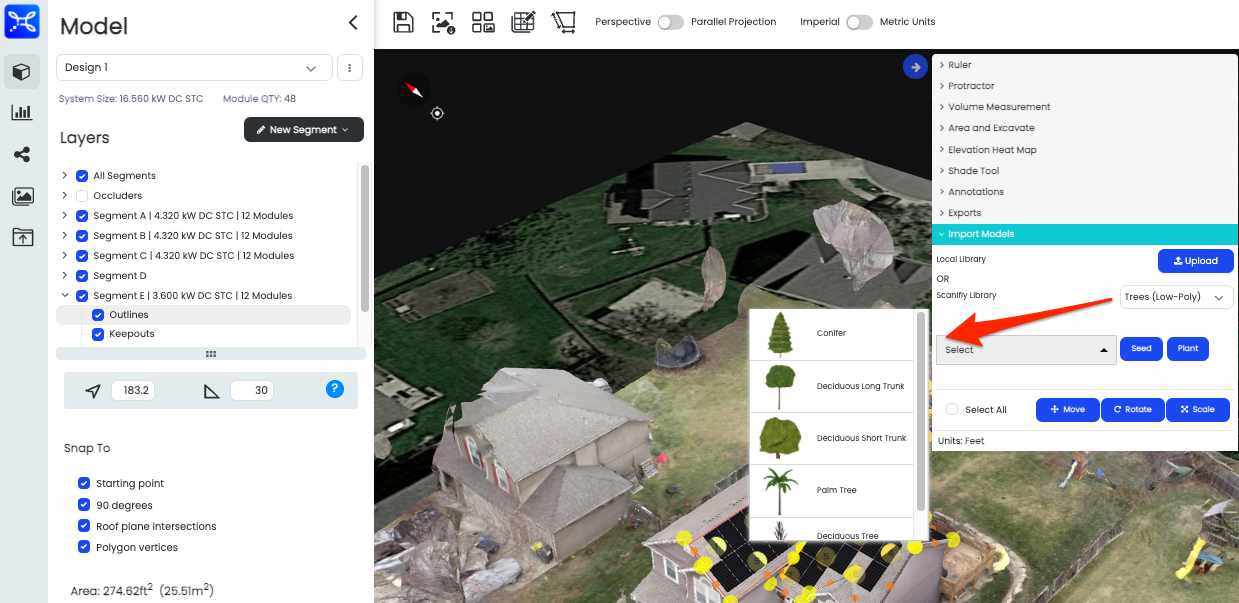Open the share nodes sidebar icon
This screenshot has width=1239, height=603.
point(21,155)
